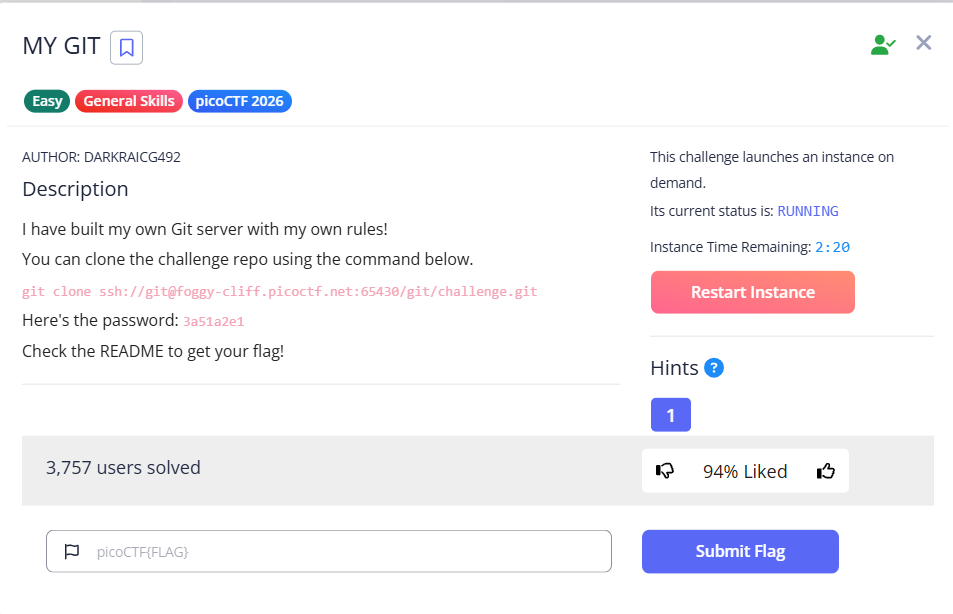Close the challenge dialog

coord(923,43)
